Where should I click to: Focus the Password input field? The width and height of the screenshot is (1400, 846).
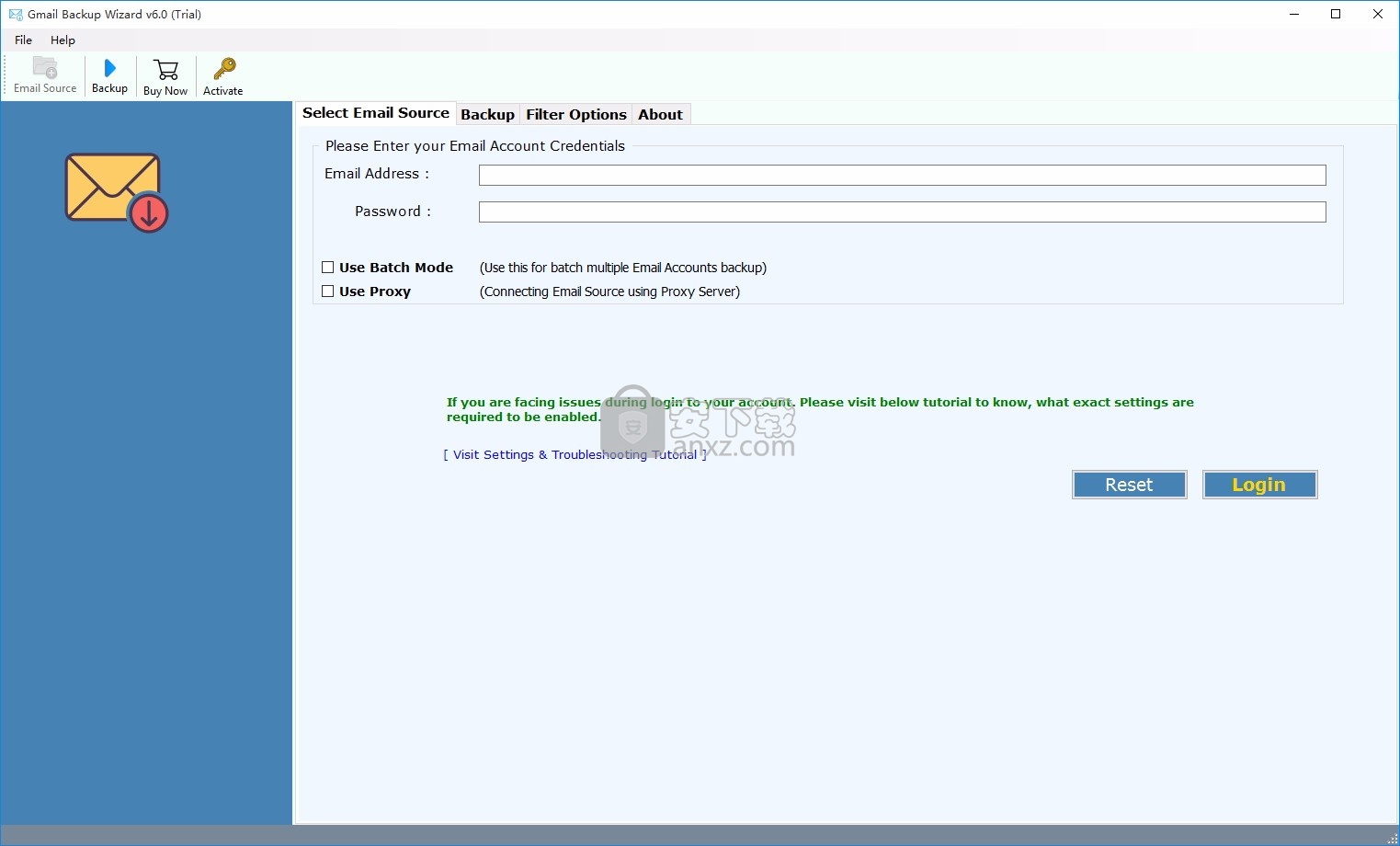point(902,211)
